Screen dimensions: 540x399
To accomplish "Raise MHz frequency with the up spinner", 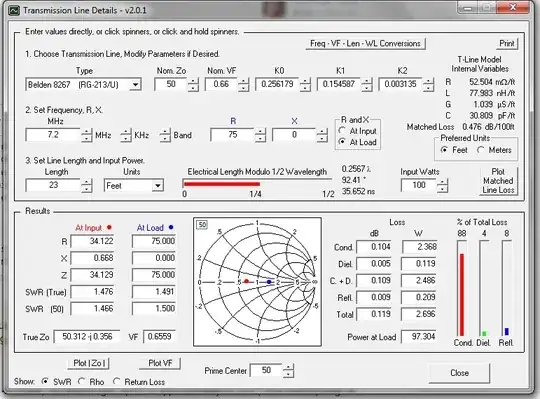I will [x=86, y=132].
